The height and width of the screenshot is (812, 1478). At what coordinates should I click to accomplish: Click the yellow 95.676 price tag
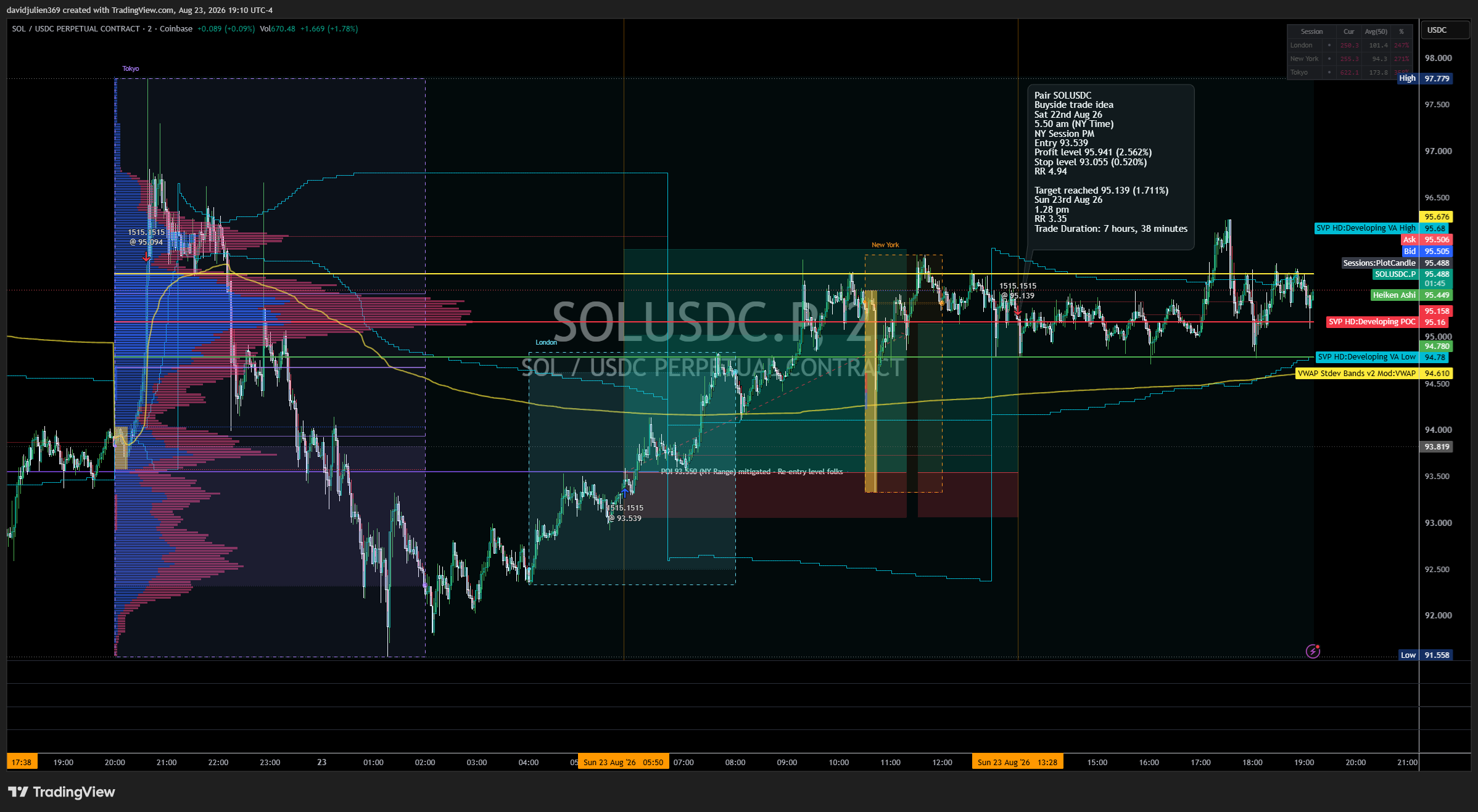(x=1436, y=217)
